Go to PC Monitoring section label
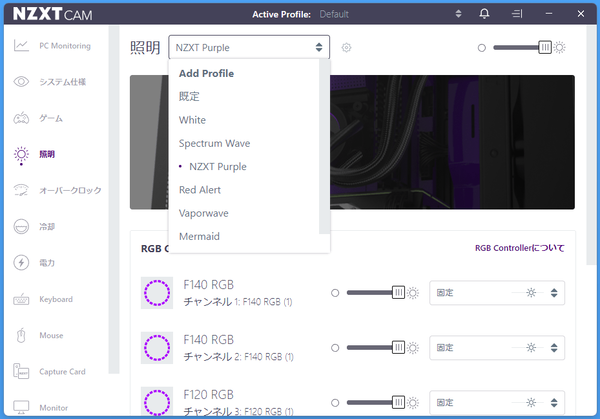600x419 pixels. (65, 46)
